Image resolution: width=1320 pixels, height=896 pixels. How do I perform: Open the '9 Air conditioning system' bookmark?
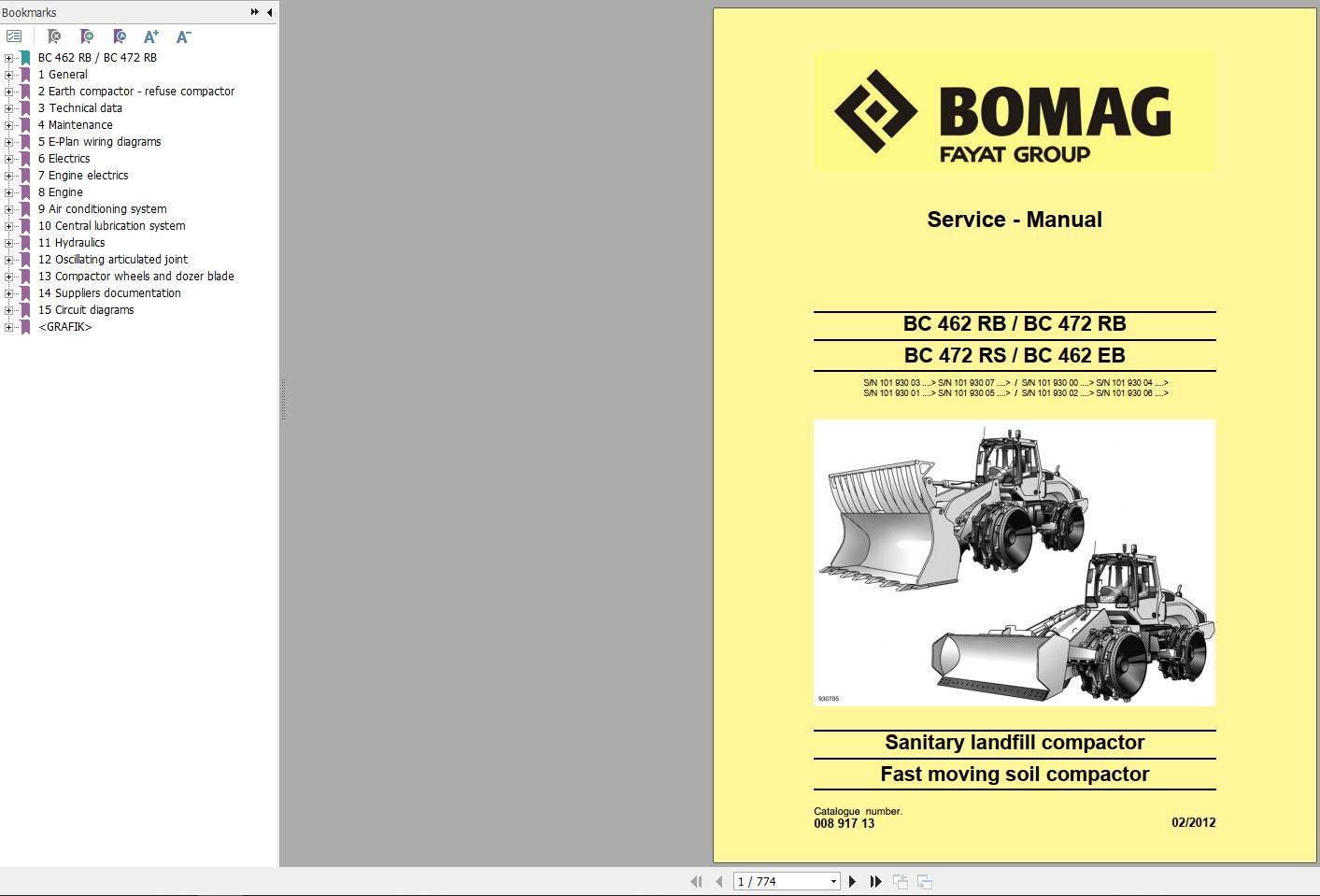click(103, 209)
